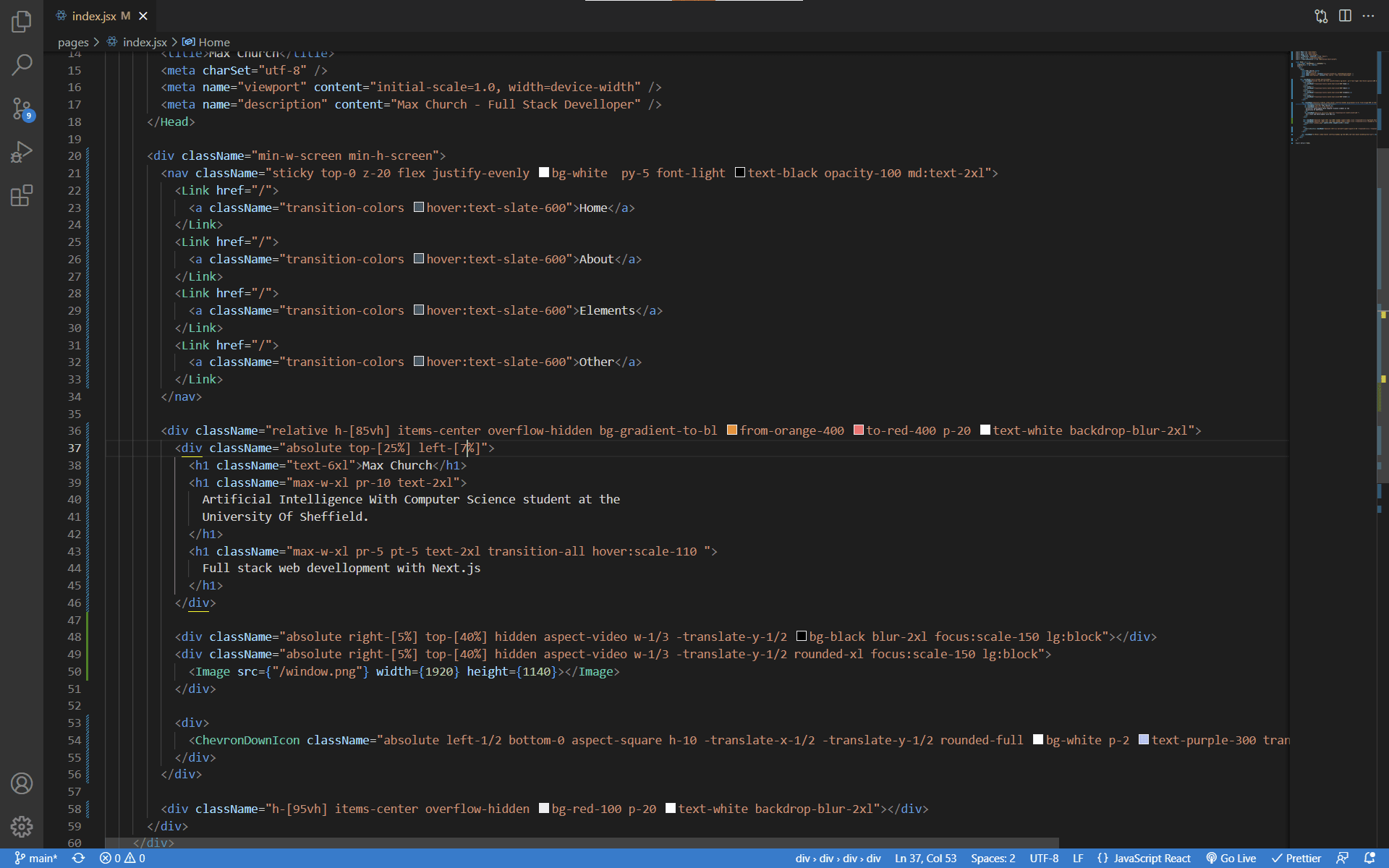Open Source Control view with 9 changes

(x=22, y=109)
